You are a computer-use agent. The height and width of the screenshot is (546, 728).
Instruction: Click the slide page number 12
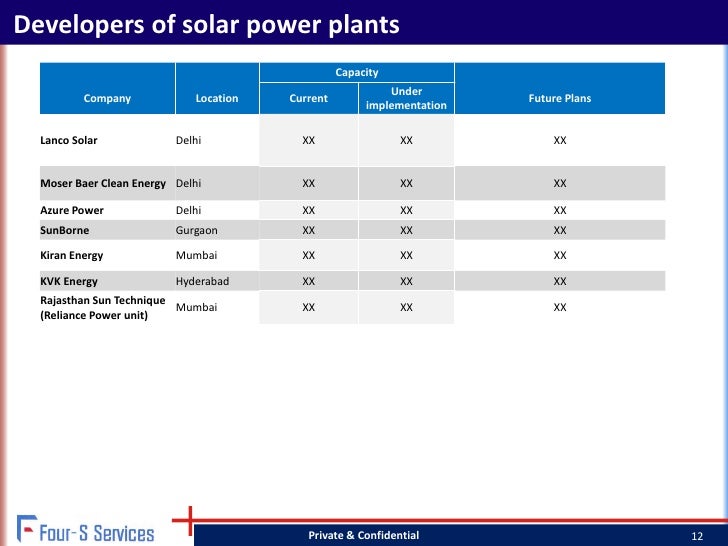tap(697, 536)
